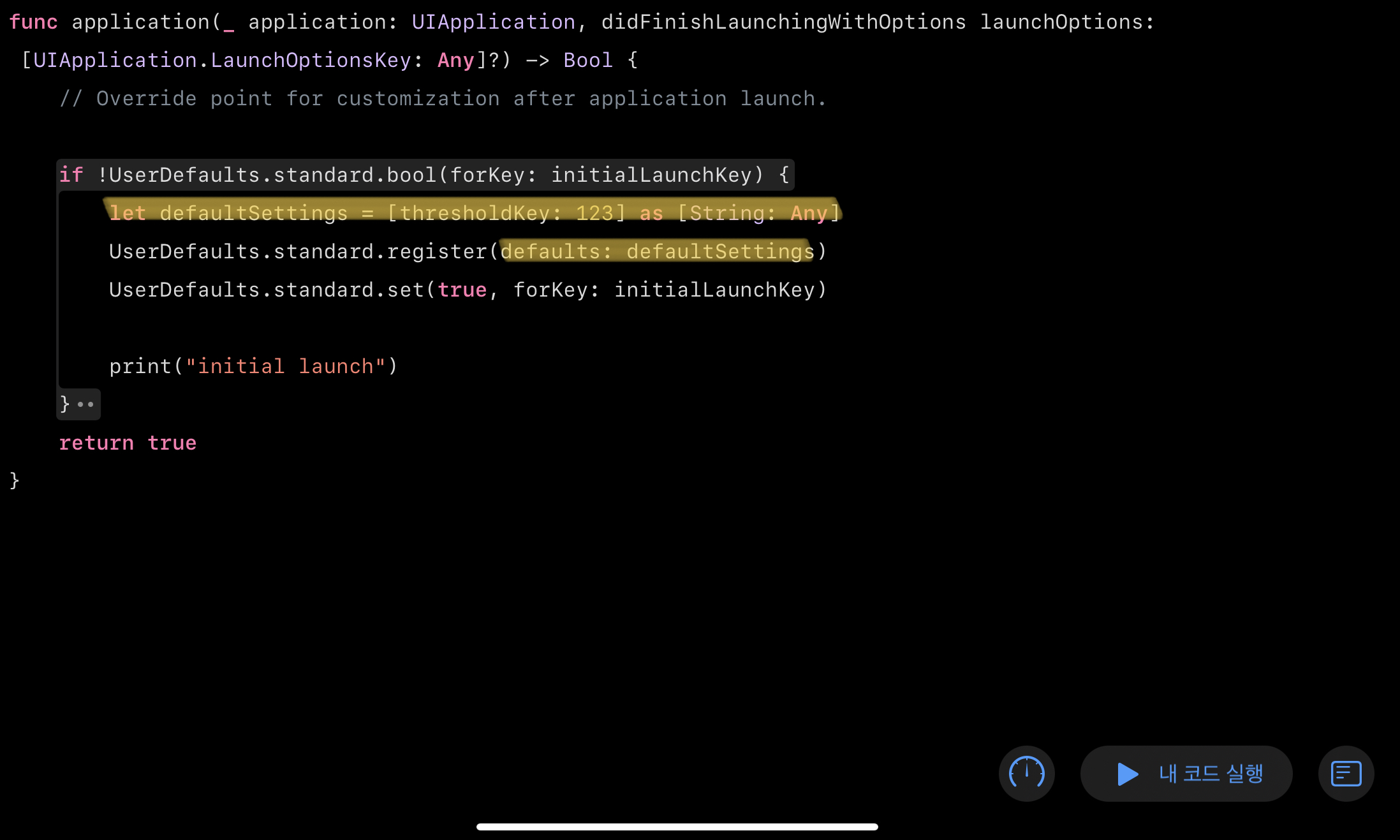This screenshot has height=840, width=1400.
Task: Open the execution speed gauge icon
Action: [1026, 773]
